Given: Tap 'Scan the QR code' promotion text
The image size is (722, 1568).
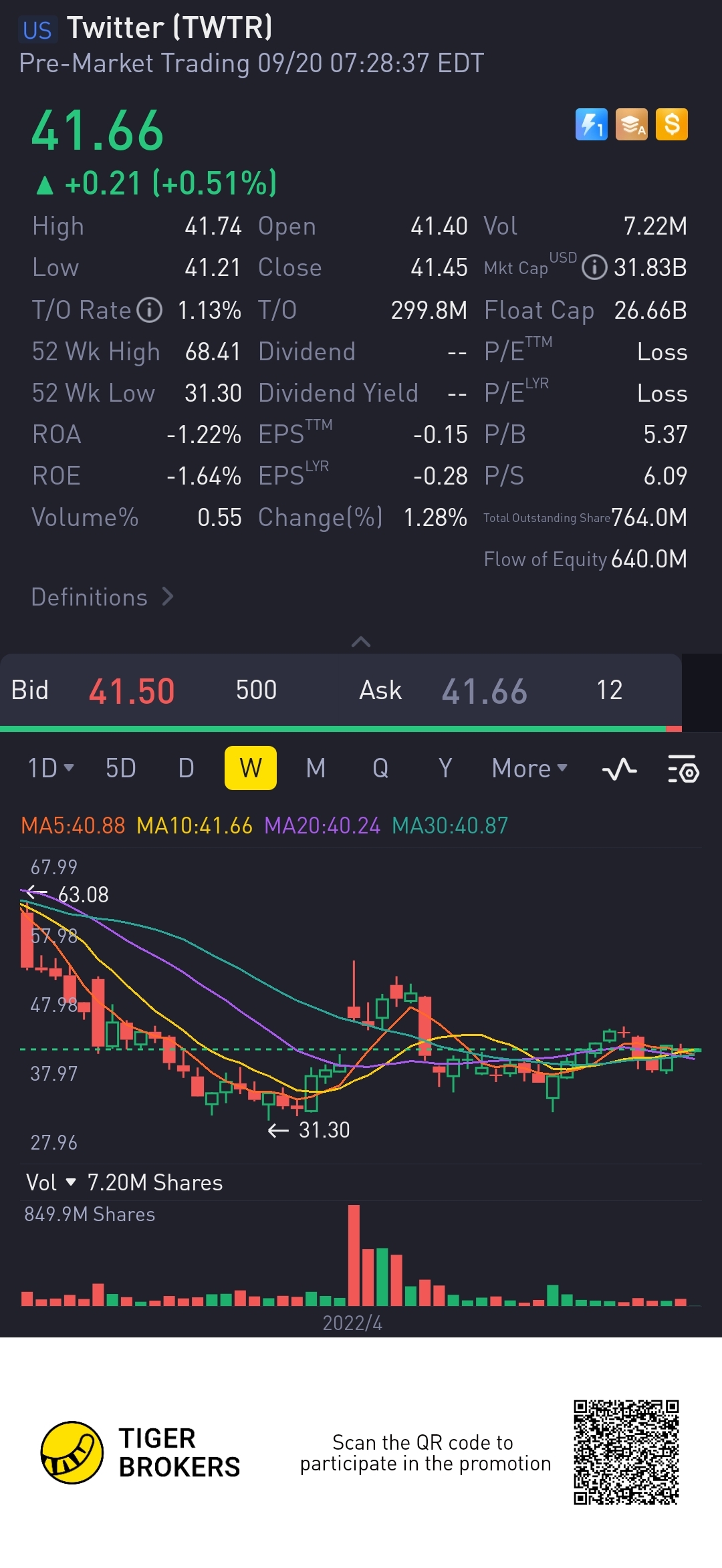Looking at the screenshot, I should [x=425, y=1452].
